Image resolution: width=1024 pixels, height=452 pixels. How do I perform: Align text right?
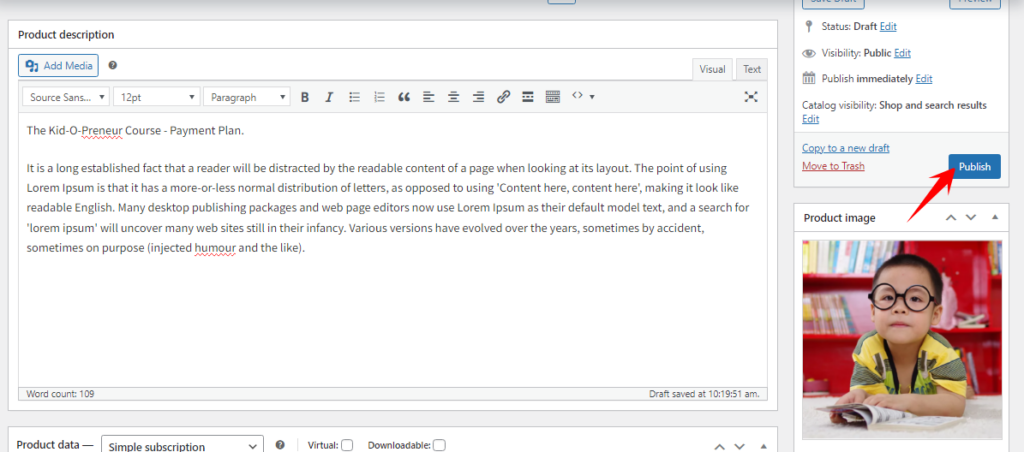(x=478, y=97)
